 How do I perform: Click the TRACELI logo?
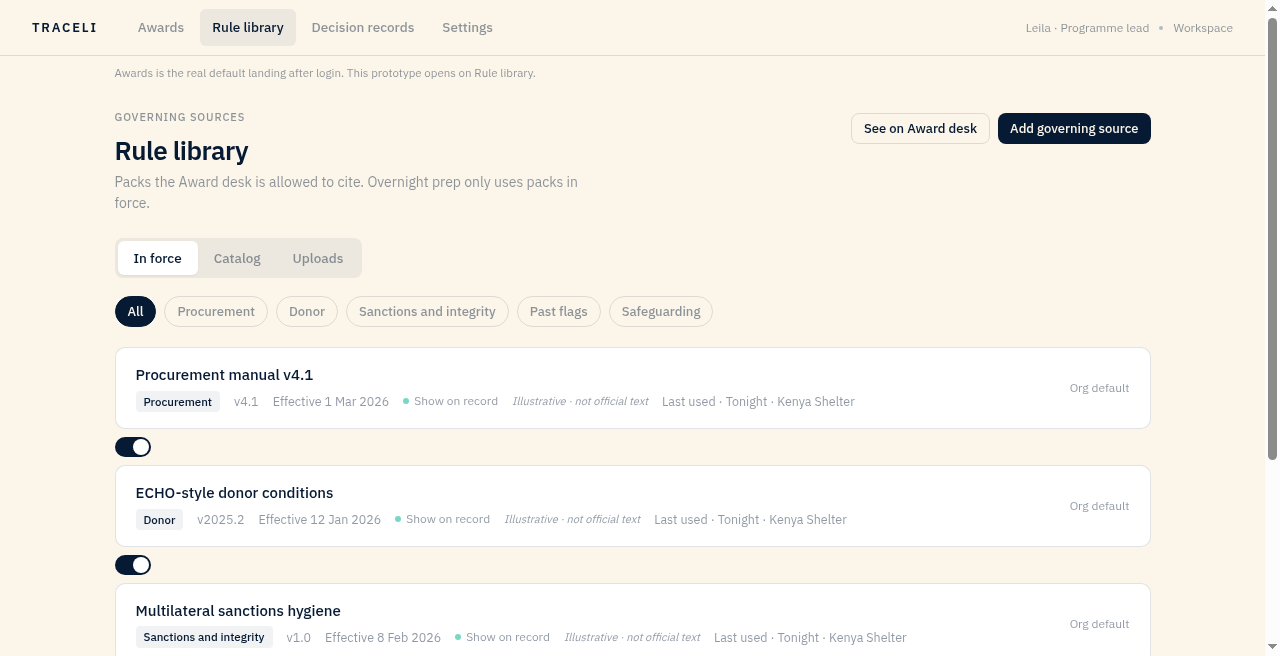(64, 28)
